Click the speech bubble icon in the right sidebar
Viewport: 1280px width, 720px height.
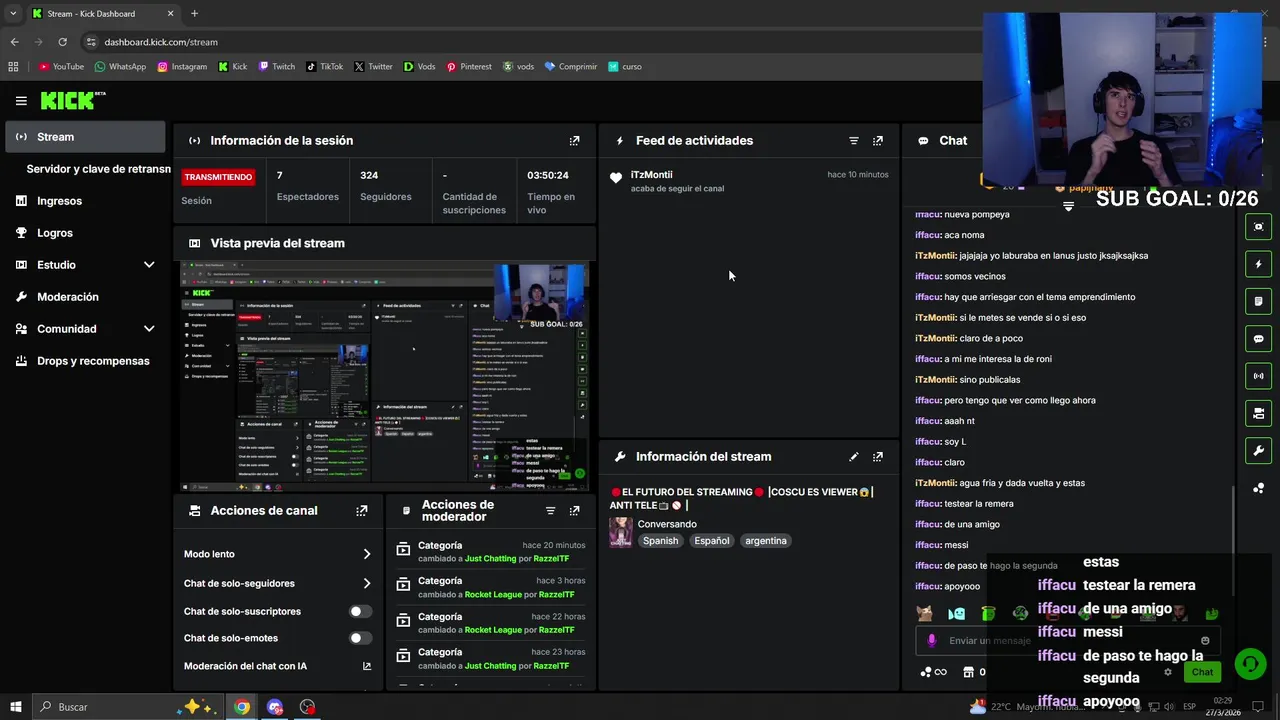(1259, 339)
